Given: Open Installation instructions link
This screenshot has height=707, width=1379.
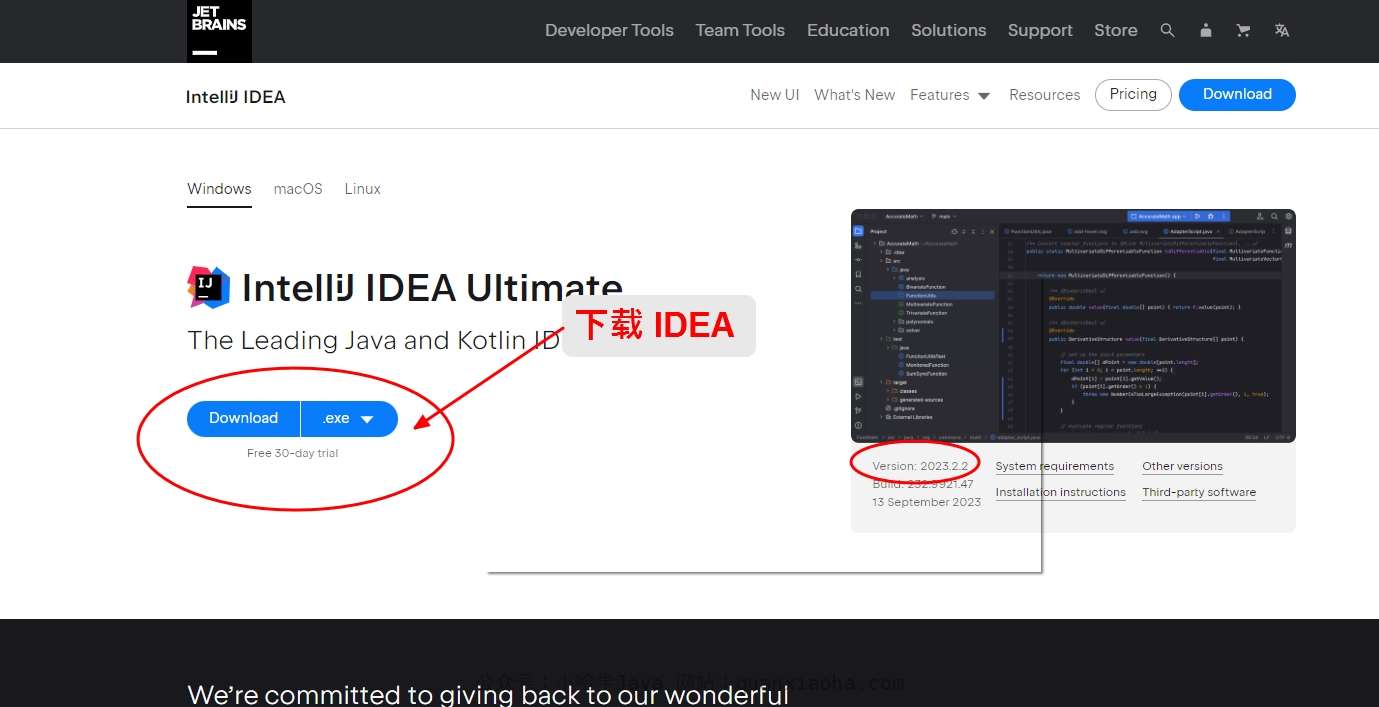Looking at the screenshot, I should coord(1060,493).
